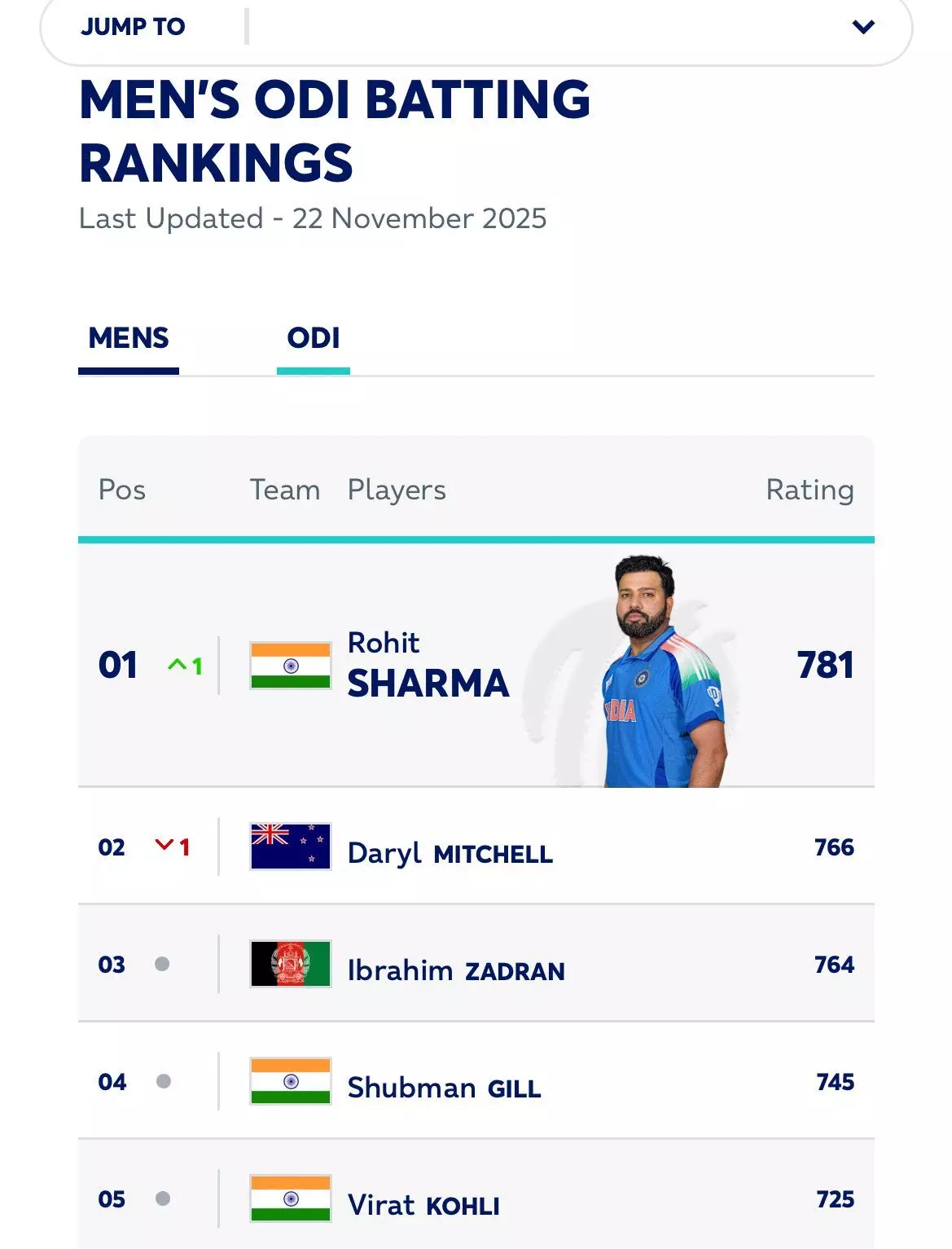The height and width of the screenshot is (1249, 952).
Task: Click the Players column header
Action: [397, 490]
